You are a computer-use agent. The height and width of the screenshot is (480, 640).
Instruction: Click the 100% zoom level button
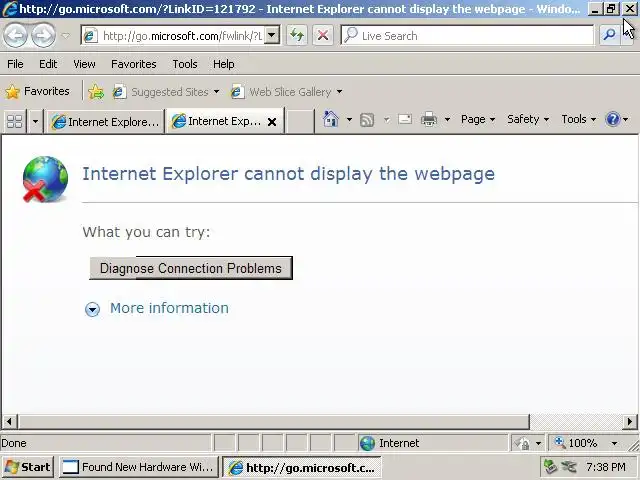[x=577, y=443]
